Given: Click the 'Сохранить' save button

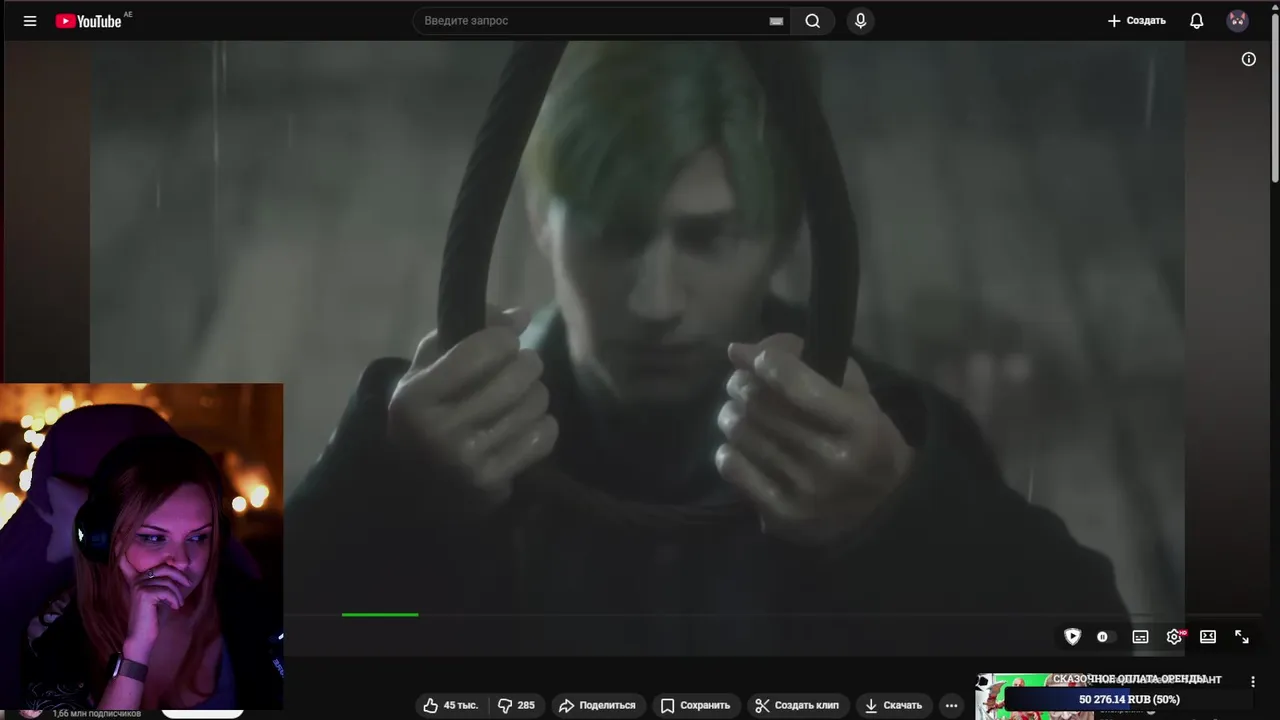Looking at the screenshot, I should point(695,705).
